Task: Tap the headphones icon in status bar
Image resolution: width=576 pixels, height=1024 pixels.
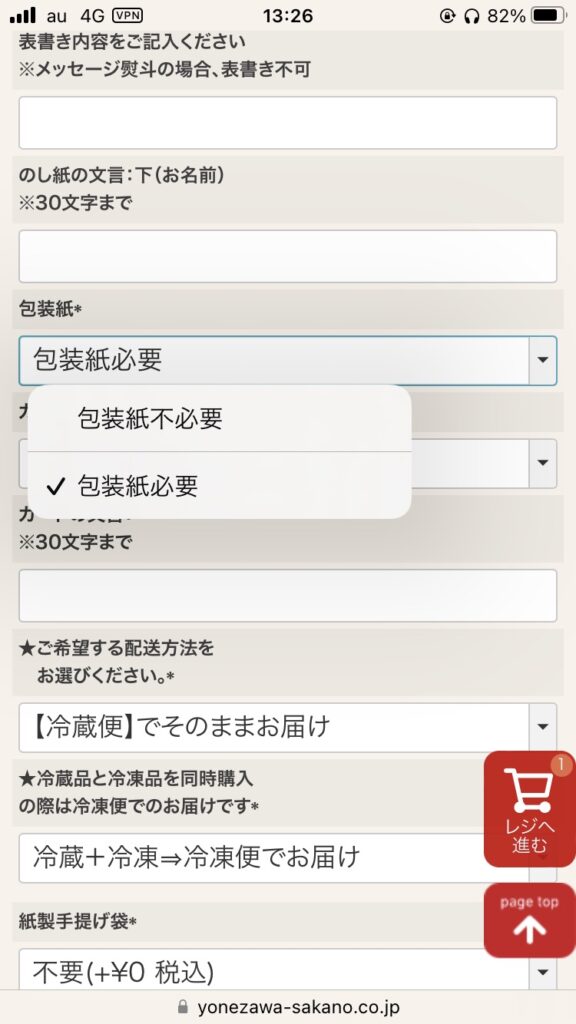Action: [472, 16]
